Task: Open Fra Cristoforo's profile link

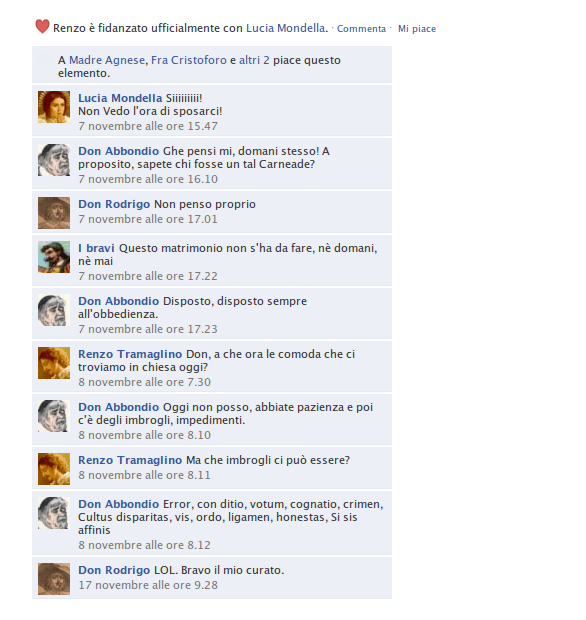Action: pos(189,60)
